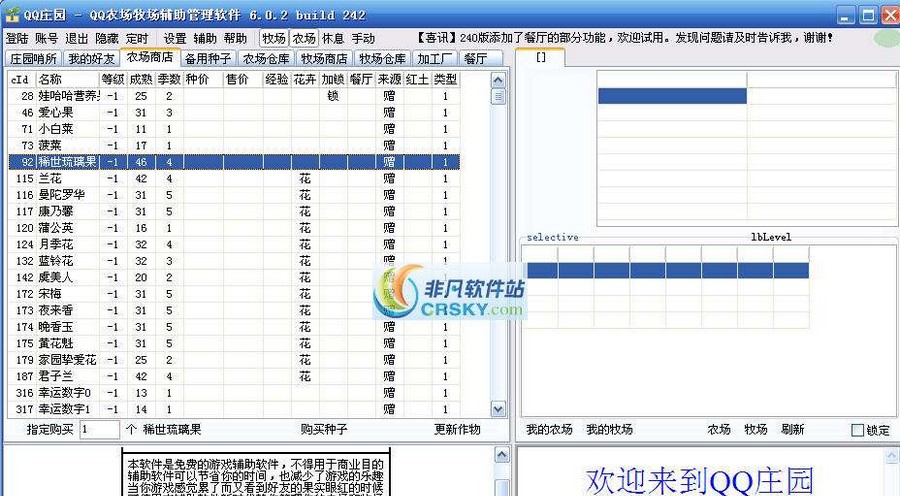Switch to the 农场仓库 tab
Viewport: 900px width, 496px height.
[x=266, y=59]
